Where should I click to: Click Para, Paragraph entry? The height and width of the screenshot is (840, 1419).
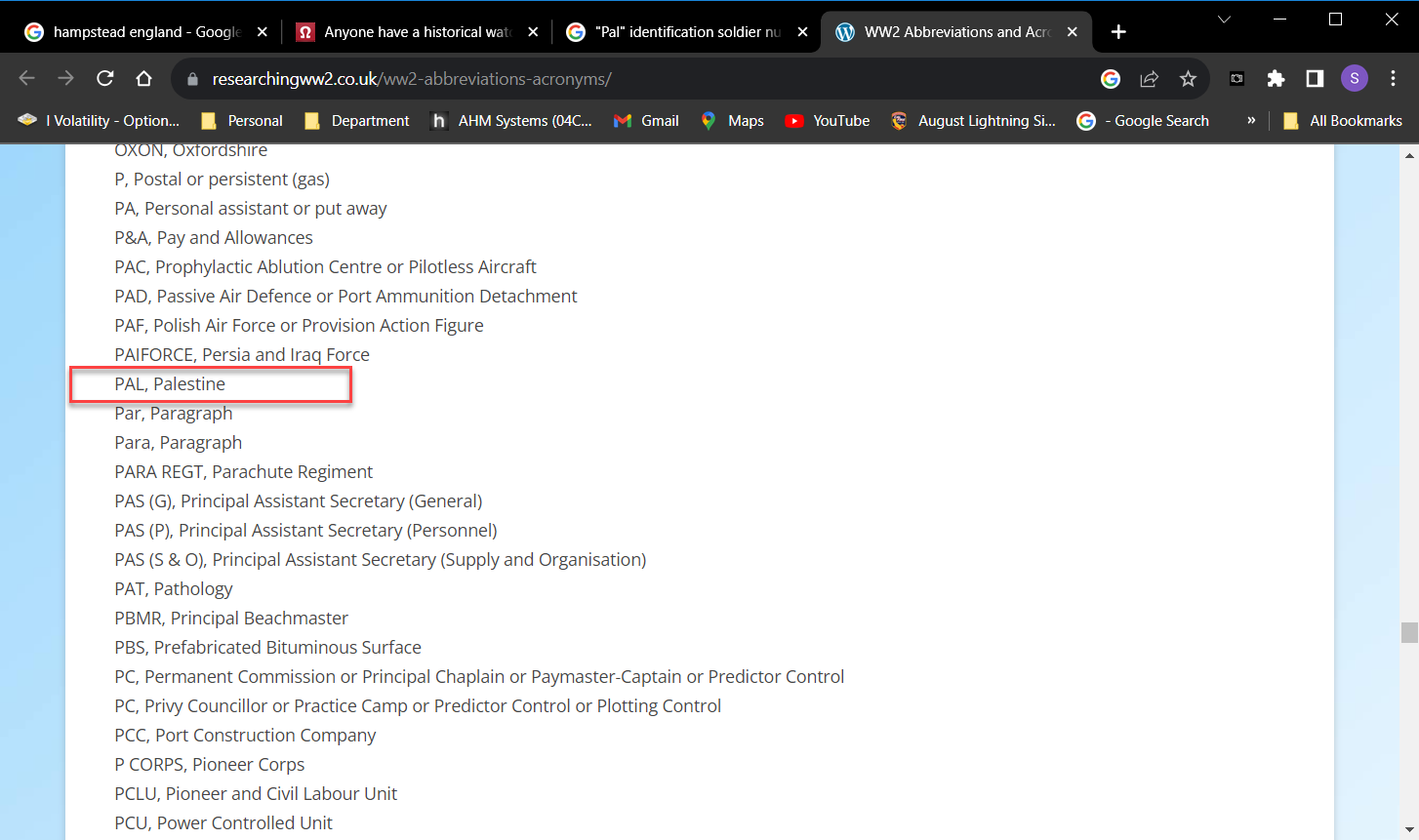tap(179, 443)
